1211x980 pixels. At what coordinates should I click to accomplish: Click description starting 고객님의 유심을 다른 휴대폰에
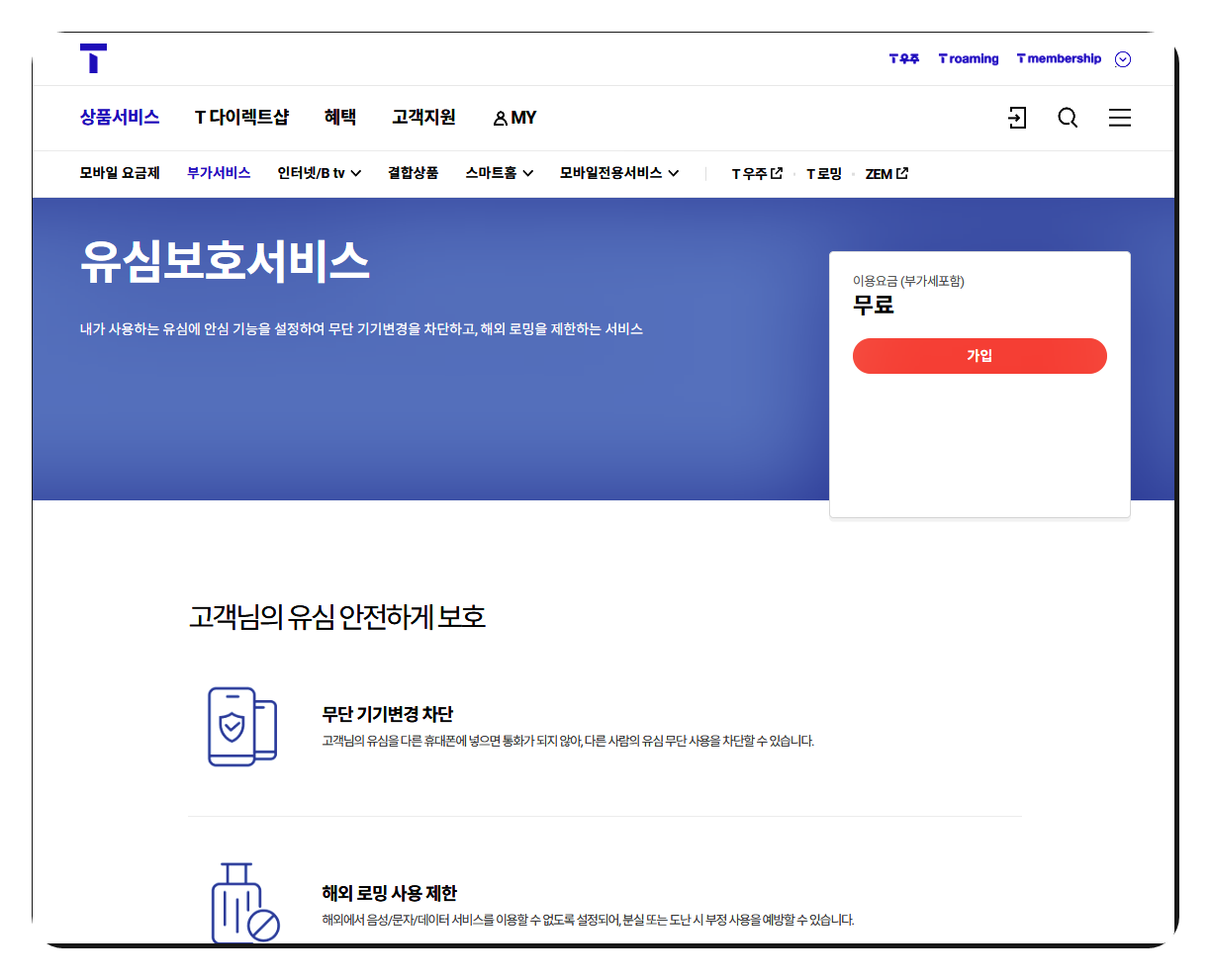pyautogui.click(x=568, y=741)
